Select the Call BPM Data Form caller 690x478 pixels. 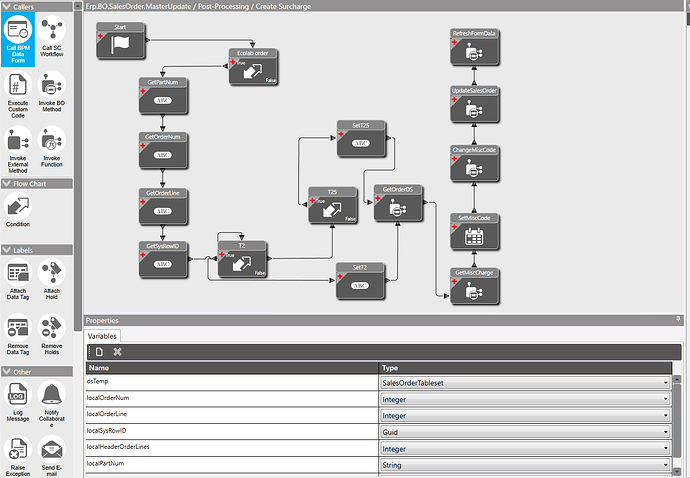point(18,40)
